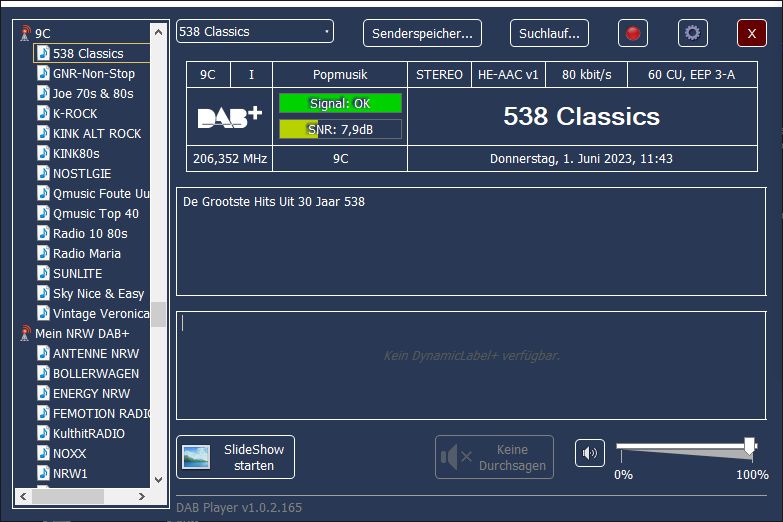
Task: Click the red record button icon
Action: [632, 33]
